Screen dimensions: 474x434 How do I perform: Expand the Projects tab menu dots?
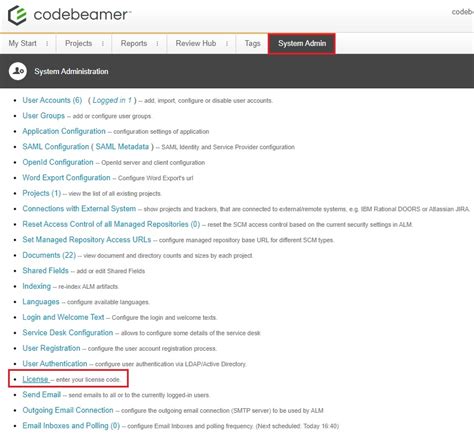click(103, 44)
